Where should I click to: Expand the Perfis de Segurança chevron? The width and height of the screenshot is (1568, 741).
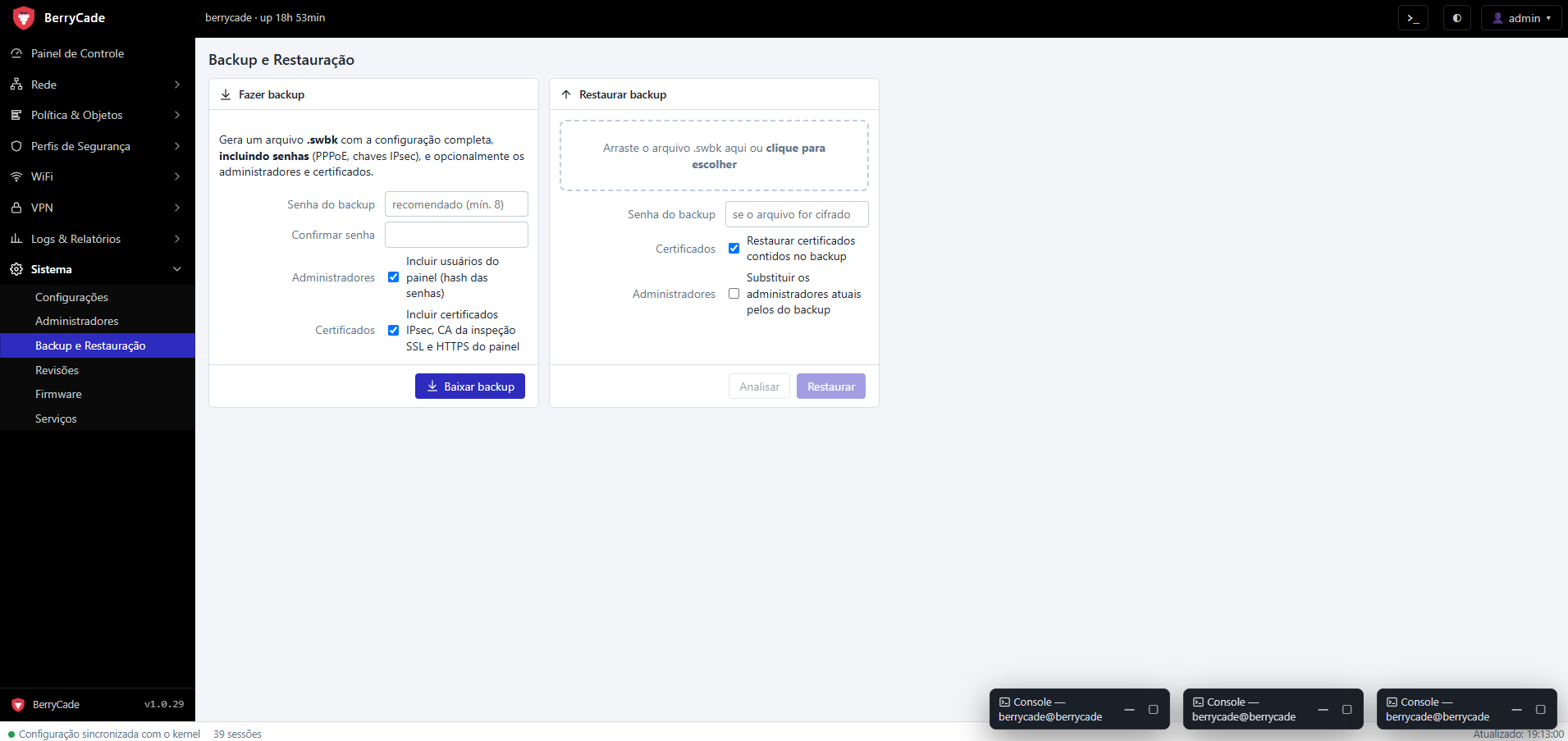tap(177, 146)
